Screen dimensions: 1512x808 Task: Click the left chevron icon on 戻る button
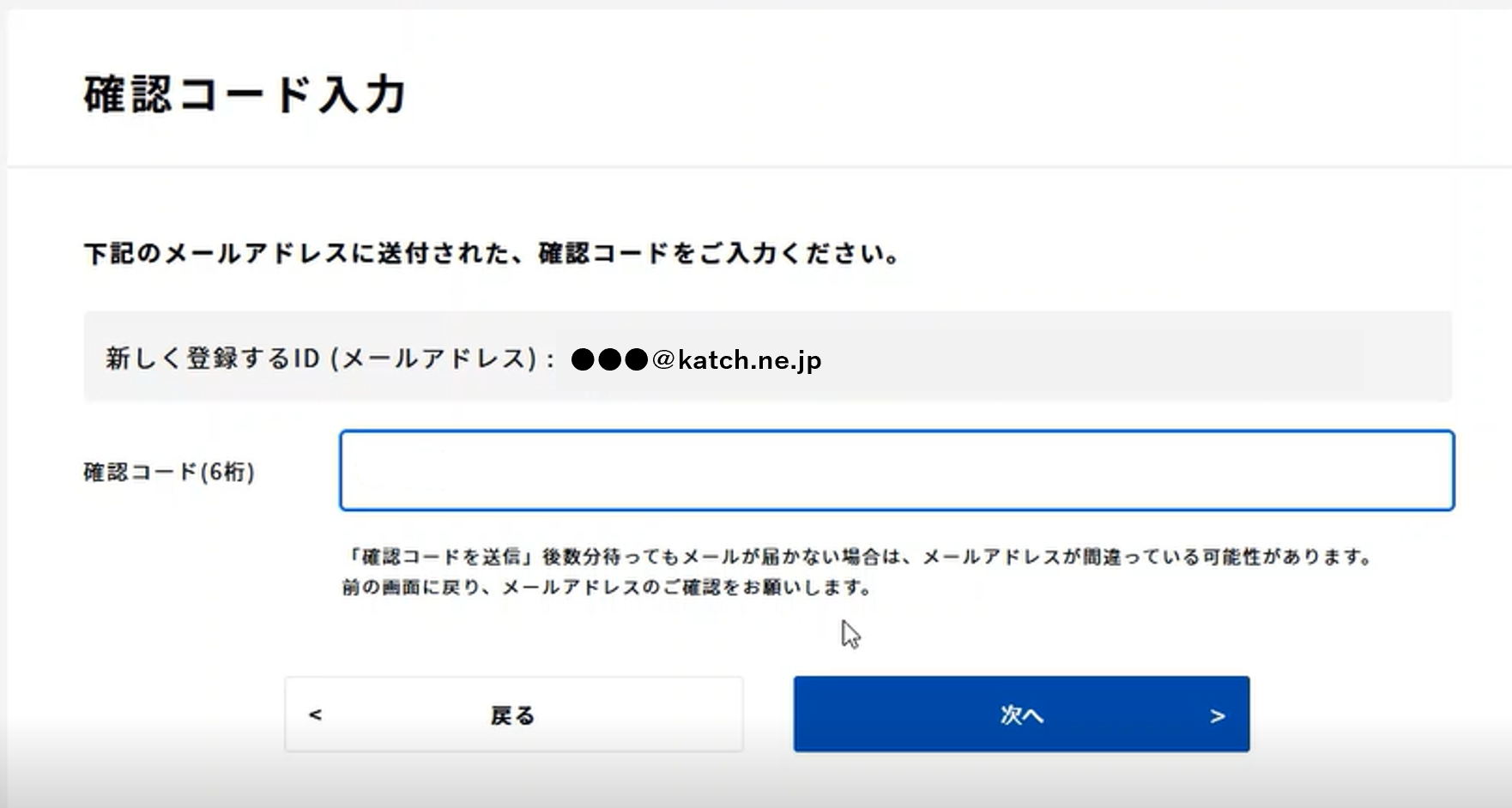[315, 715]
